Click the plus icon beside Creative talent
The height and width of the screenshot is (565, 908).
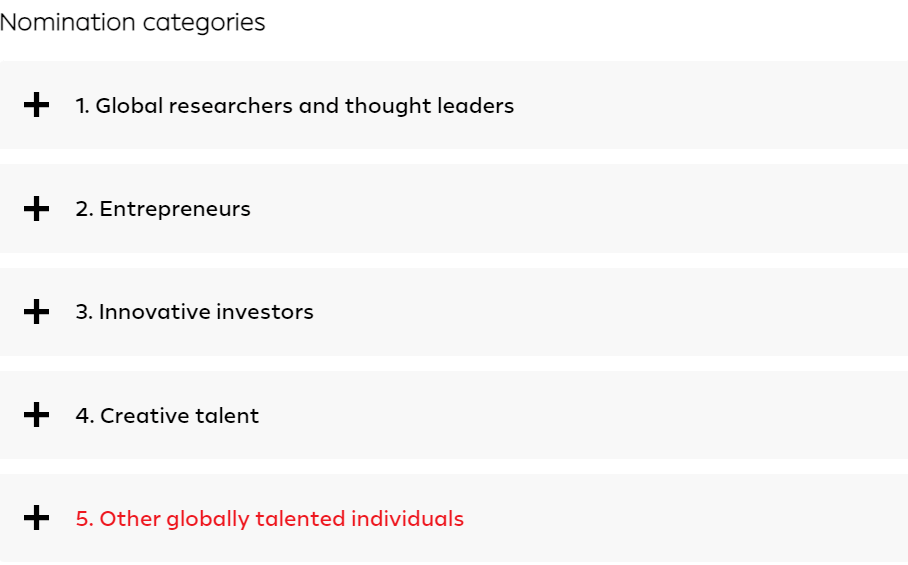pos(36,415)
